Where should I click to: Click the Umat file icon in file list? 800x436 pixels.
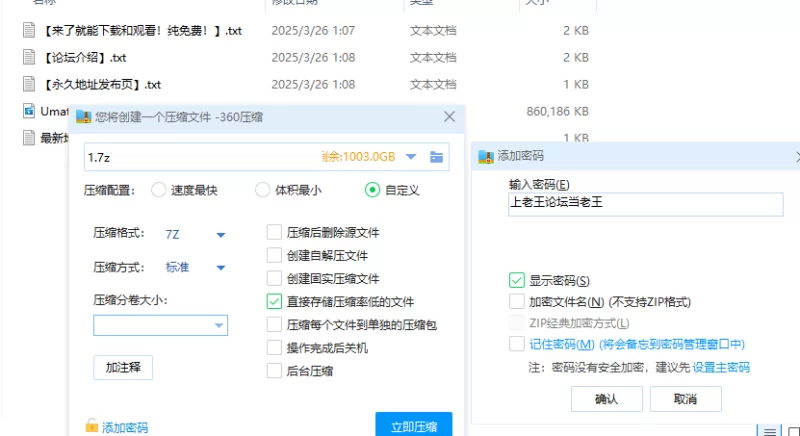coord(29,111)
